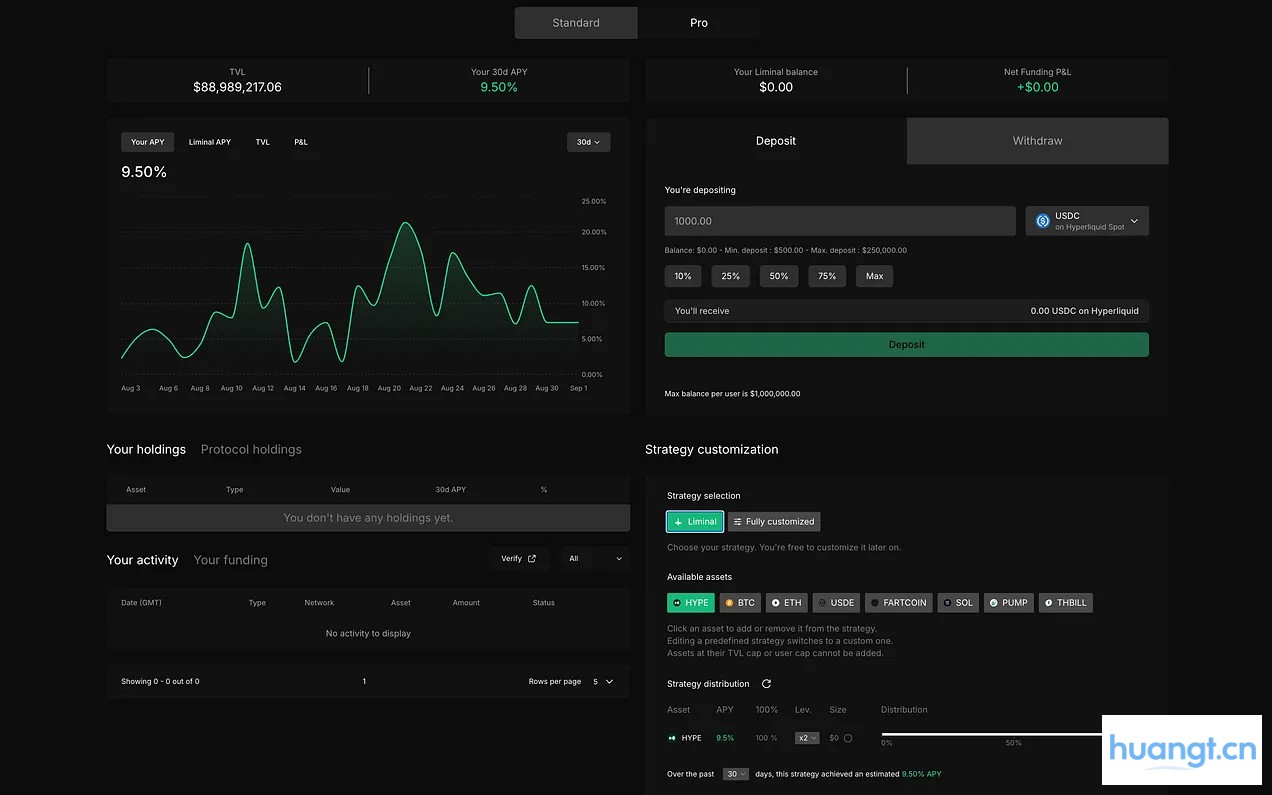Click the 50% amount button
Image resolution: width=1272 pixels, height=795 pixels.
coord(779,276)
